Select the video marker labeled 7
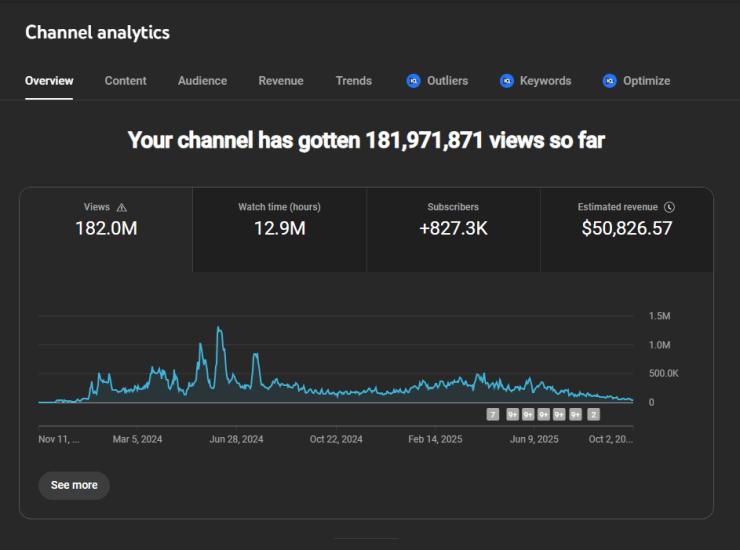The height and width of the screenshot is (550, 740). coord(492,414)
